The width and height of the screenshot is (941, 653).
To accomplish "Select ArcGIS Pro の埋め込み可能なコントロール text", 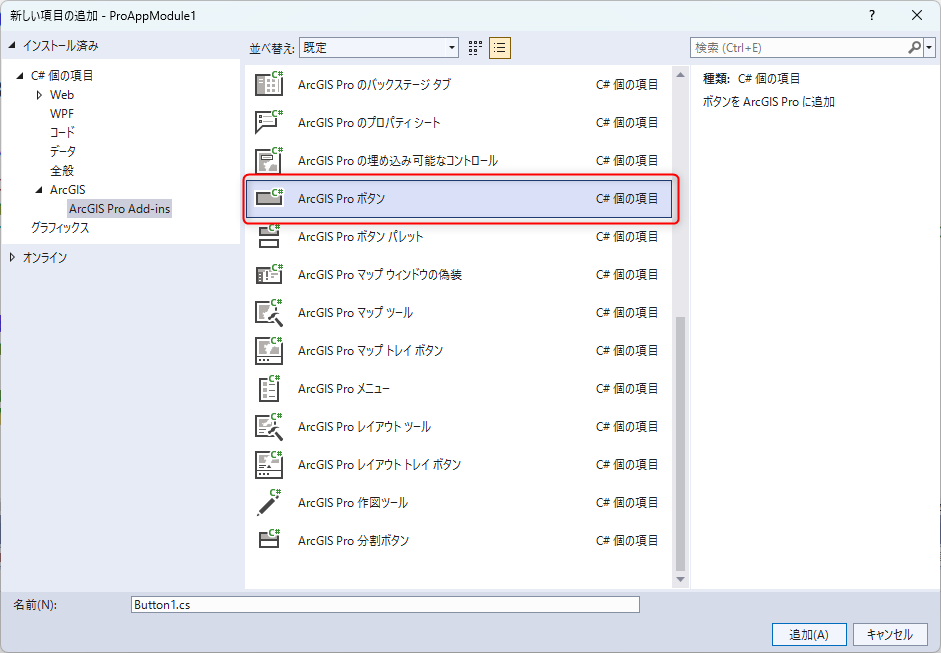I will tap(398, 161).
